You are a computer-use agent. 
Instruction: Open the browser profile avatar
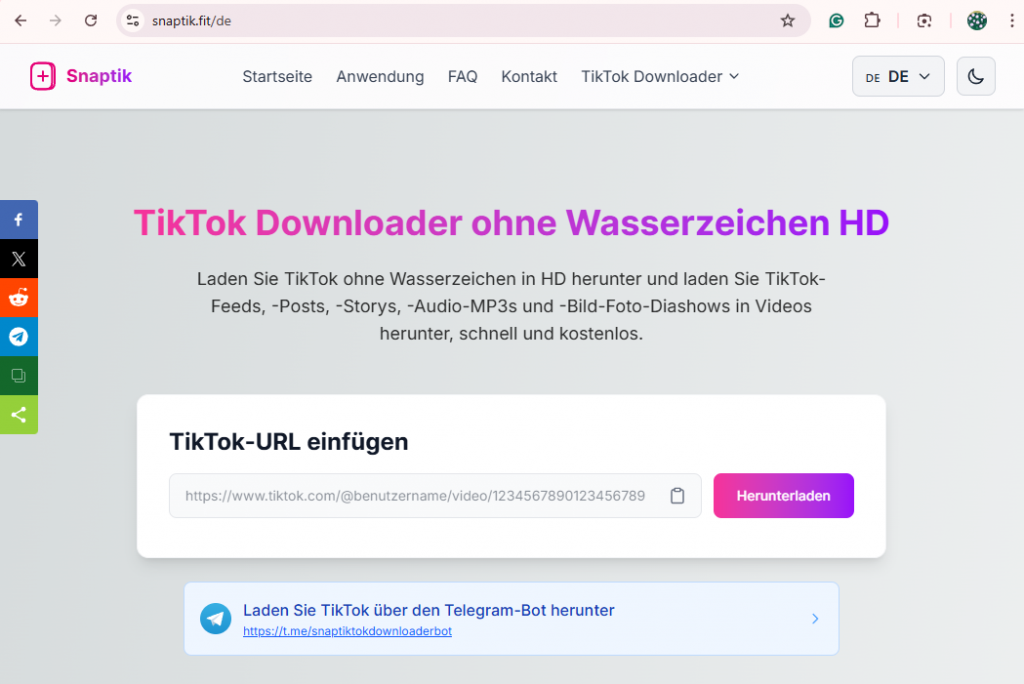pyautogui.click(x=977, y=21)
